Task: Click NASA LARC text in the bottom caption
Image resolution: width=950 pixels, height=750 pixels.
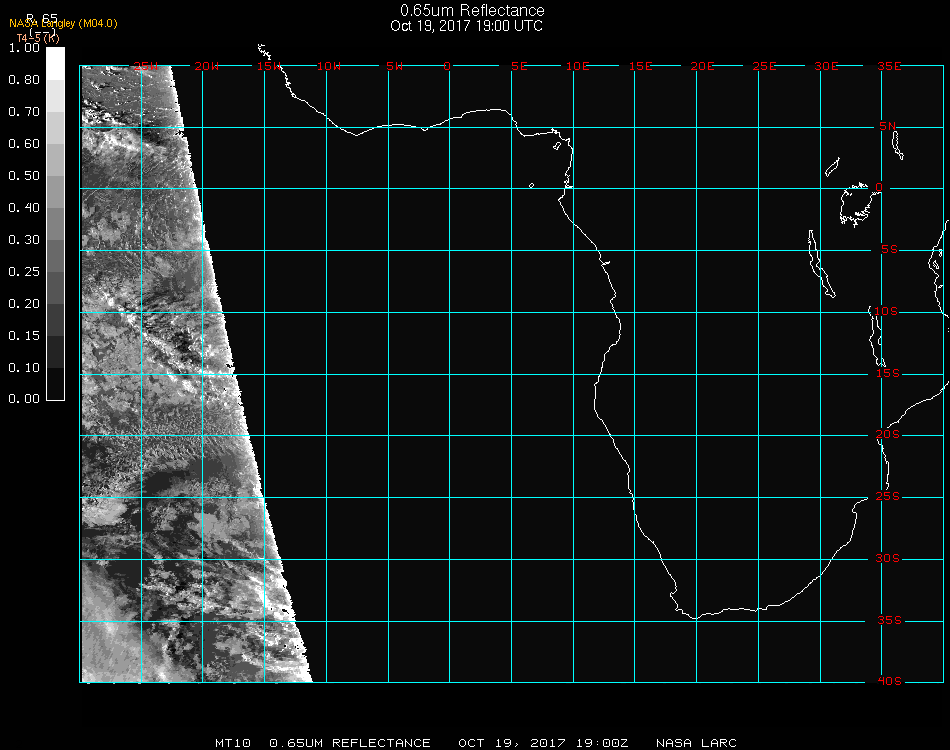Action: tap(696, 743)
